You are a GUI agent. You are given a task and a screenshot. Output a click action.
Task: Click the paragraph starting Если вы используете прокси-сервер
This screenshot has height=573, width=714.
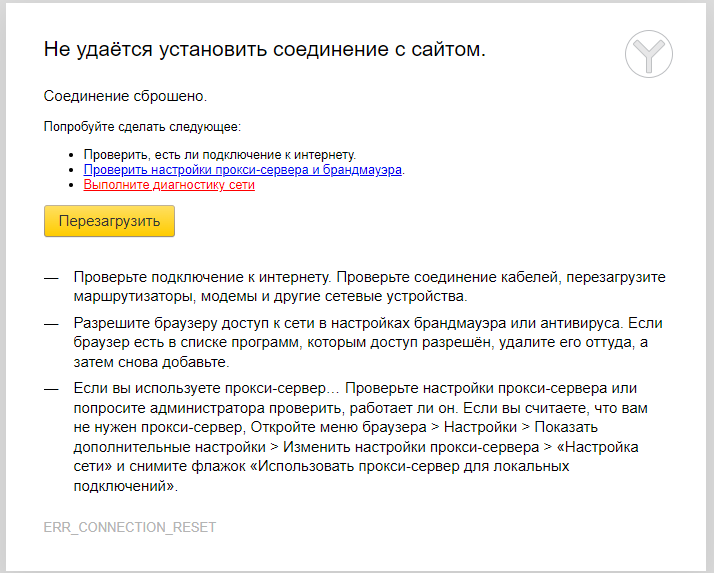tap(360, 437)
